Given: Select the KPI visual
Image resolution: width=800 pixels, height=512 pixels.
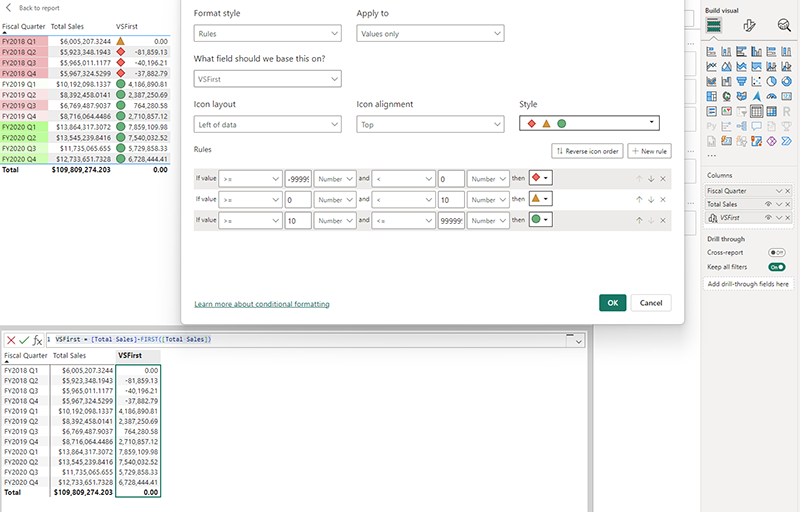Looking at the screenshot, I should (727, 111).
